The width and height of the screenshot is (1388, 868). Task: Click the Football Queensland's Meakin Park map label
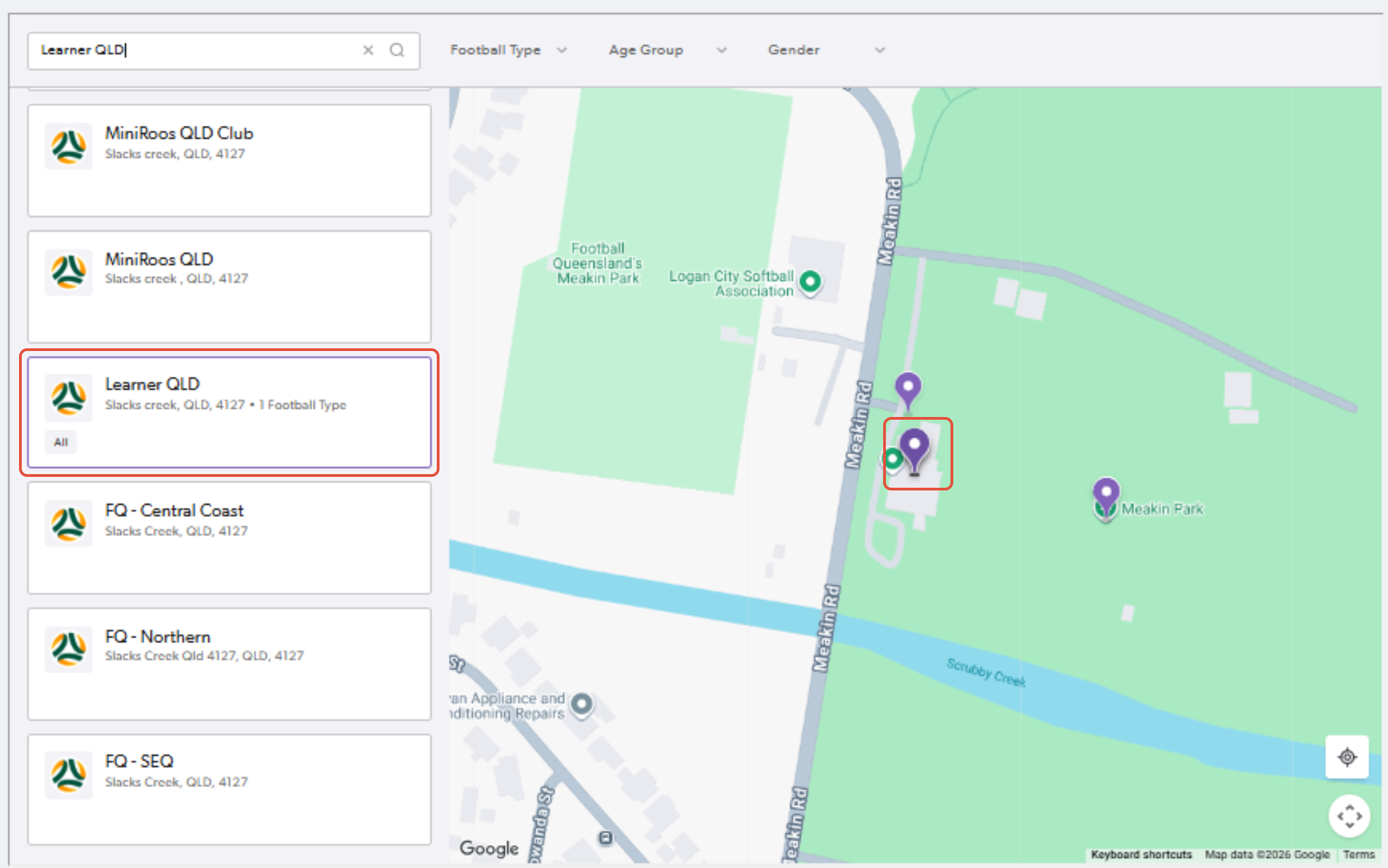pos(597,263)
